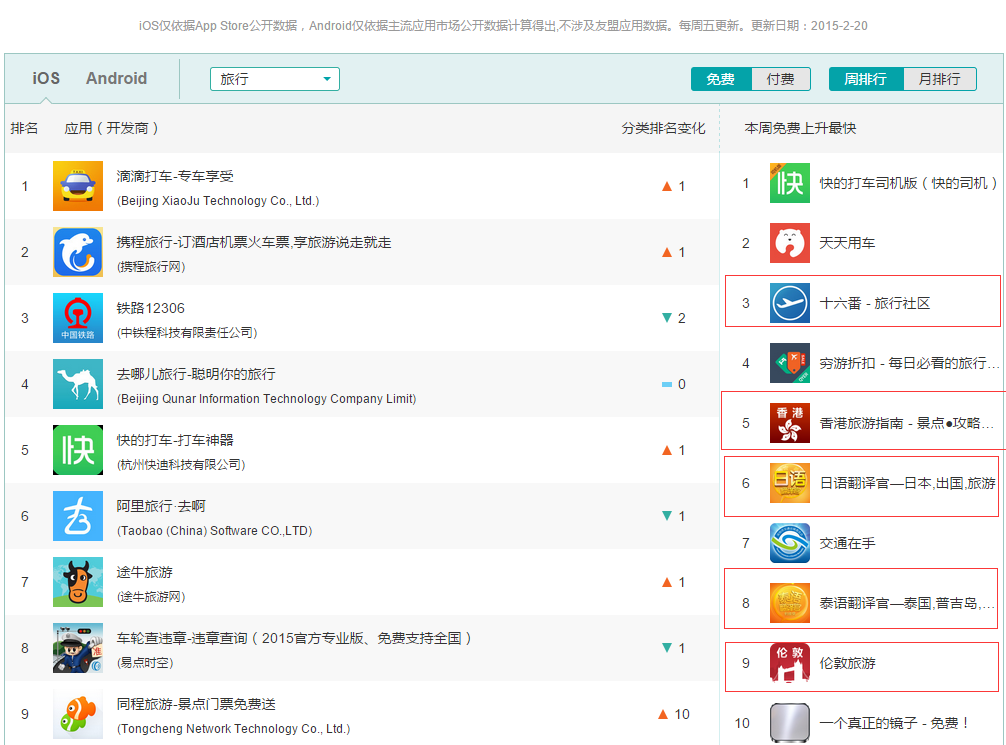Click rank change up 10 for 同程旅游
Viewport: 1006px width, 745px height.
click(674, 714)
